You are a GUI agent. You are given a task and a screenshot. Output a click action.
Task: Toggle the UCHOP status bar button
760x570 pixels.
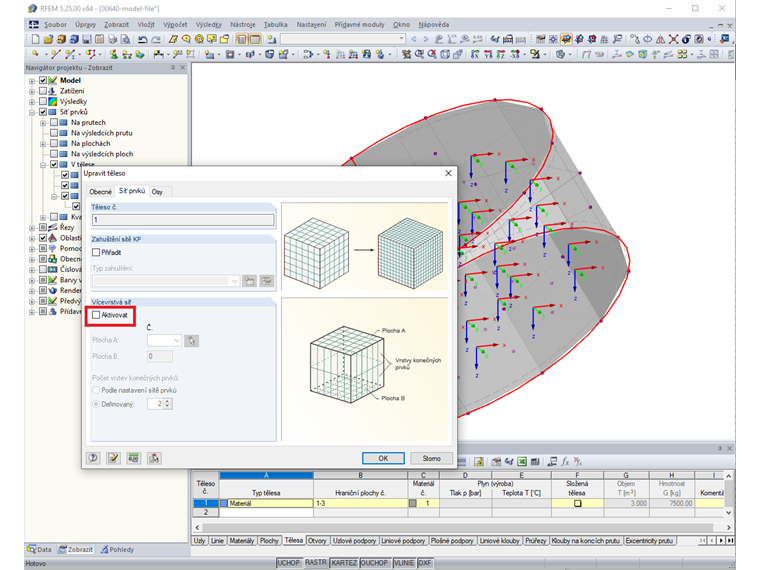coord(288,563)
